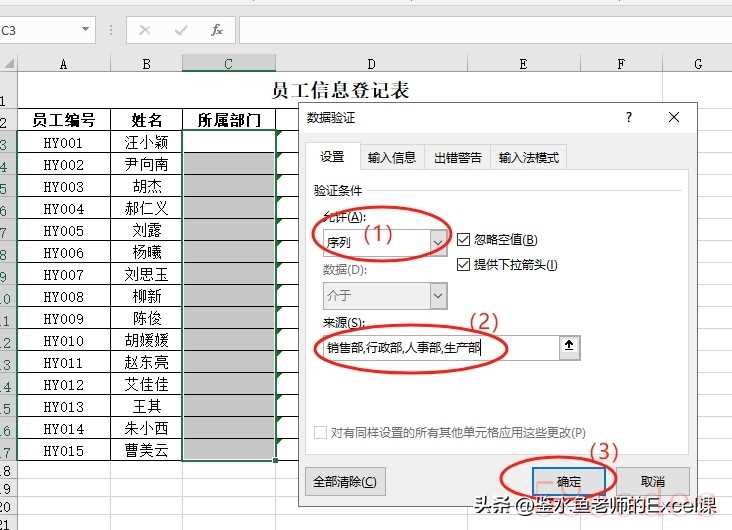Click the name cell 朱小西
The image size is (732, 530).
146,428
